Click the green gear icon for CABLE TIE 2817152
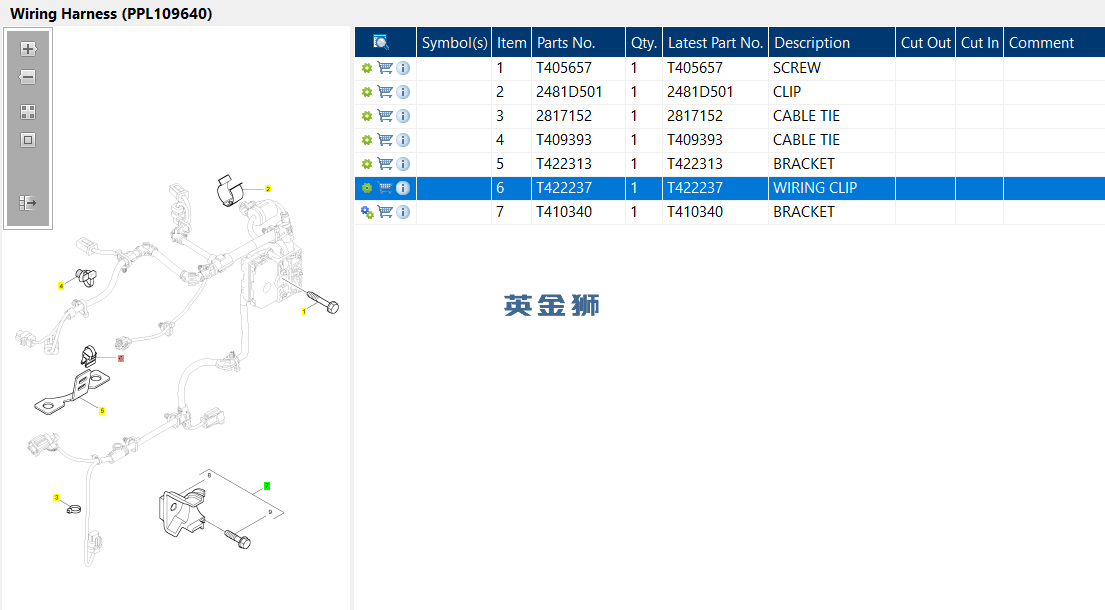1105x610 pixels. 366,116
